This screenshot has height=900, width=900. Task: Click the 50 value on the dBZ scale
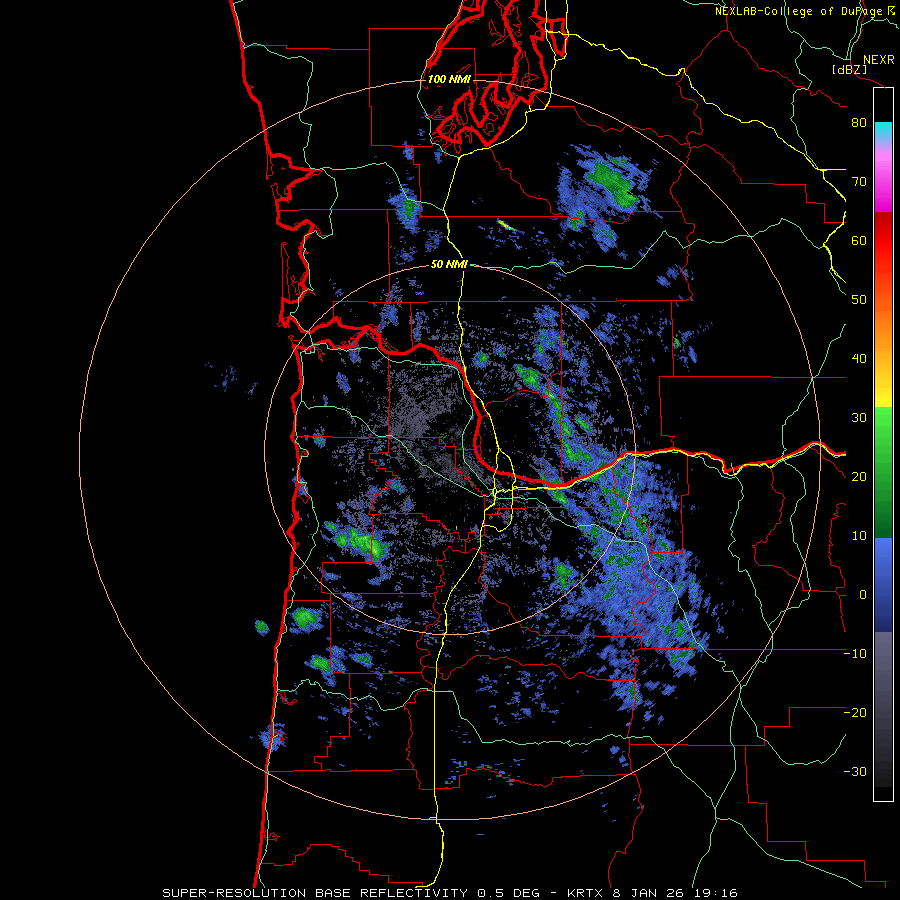(x=859, y=300)
